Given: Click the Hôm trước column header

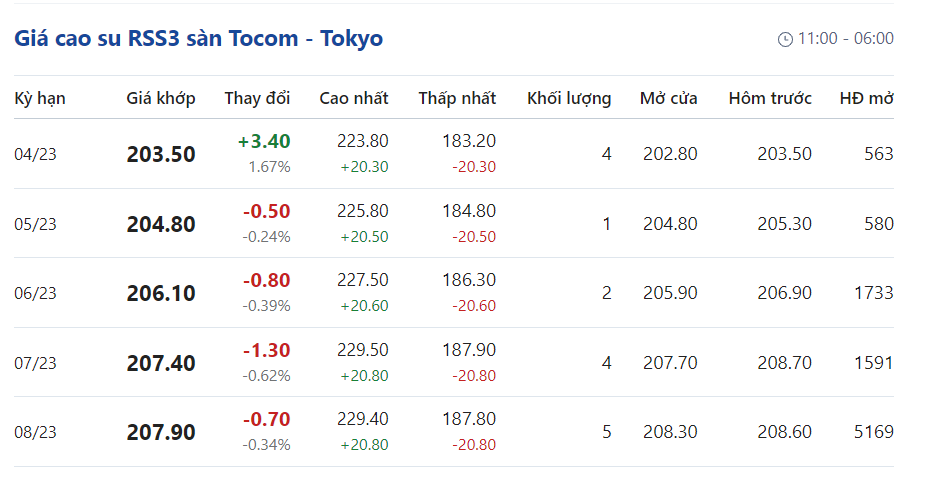Looking at the screenshot, I should pos(770,98).
